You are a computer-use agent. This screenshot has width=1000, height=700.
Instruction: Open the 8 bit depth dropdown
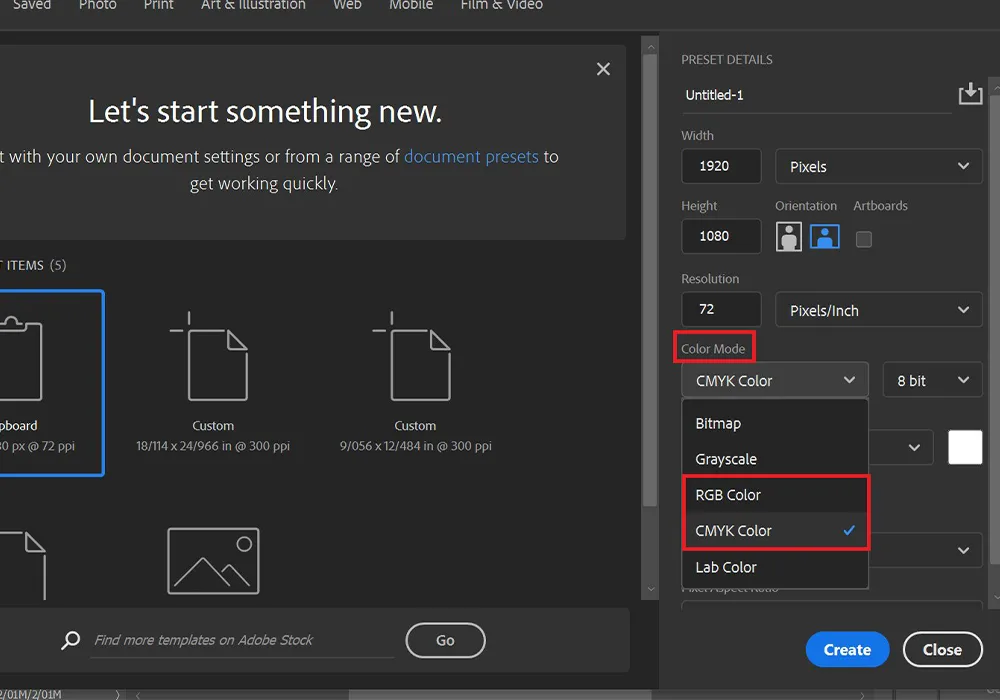coord(932,381)
